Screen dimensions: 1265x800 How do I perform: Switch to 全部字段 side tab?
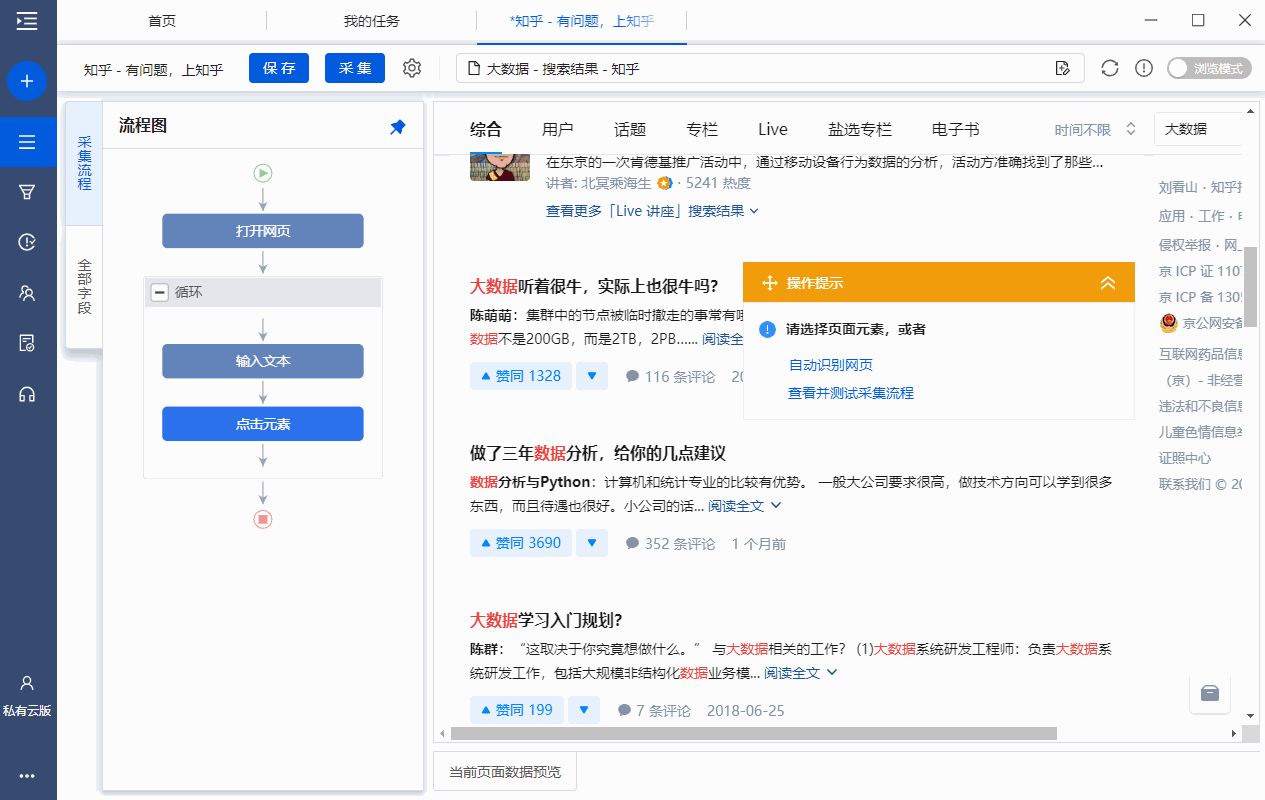pos(84,288)
